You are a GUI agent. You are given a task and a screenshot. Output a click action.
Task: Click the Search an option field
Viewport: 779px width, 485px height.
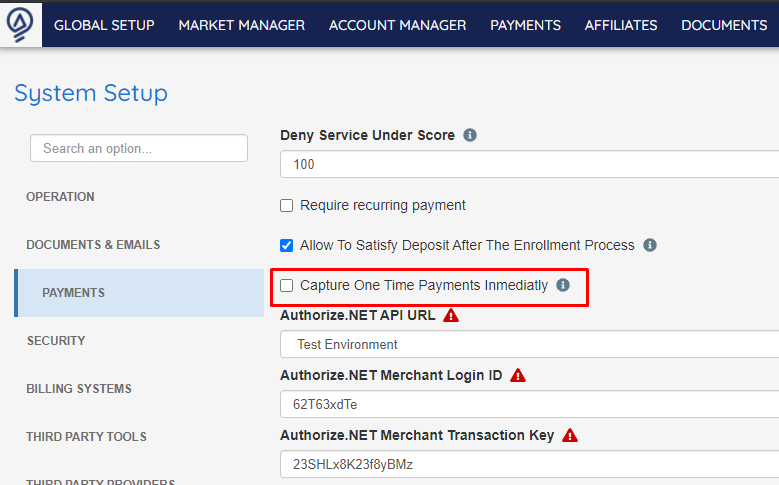(x=139, y=148)
